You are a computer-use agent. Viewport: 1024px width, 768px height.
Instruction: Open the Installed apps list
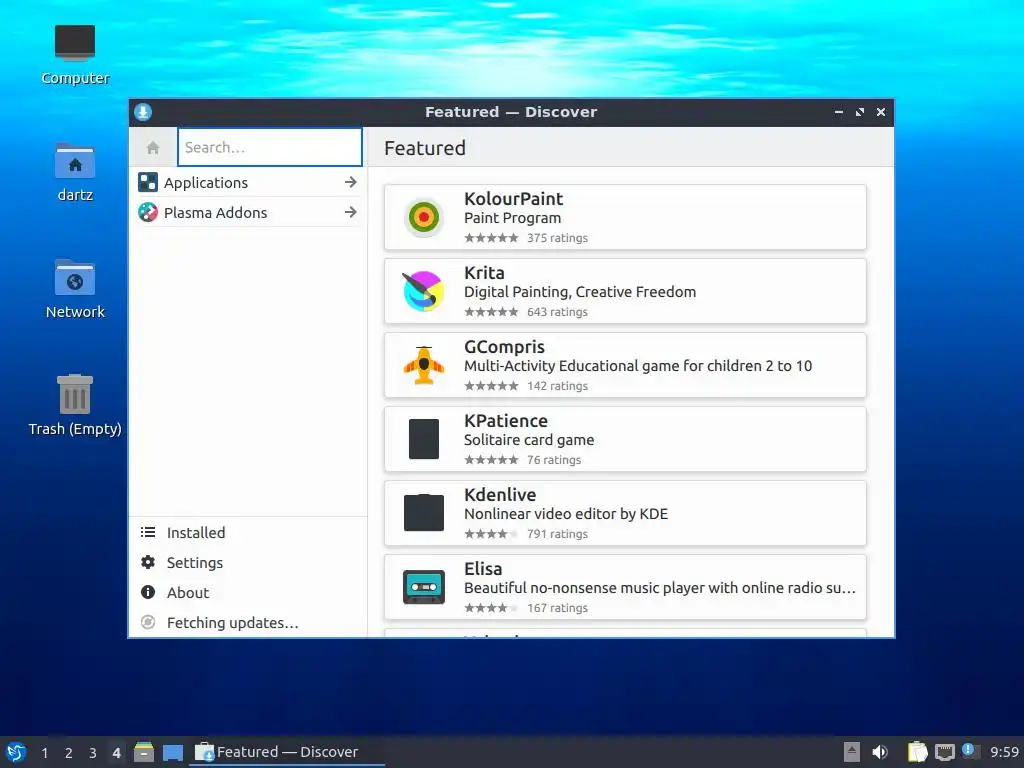tap(248, 532)
